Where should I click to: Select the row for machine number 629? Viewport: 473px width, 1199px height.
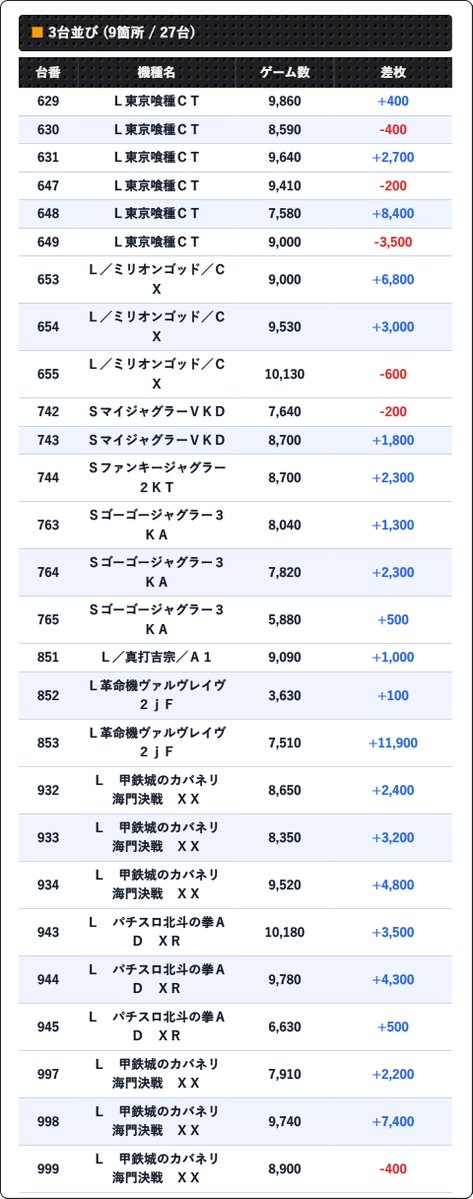coord(235,101)
